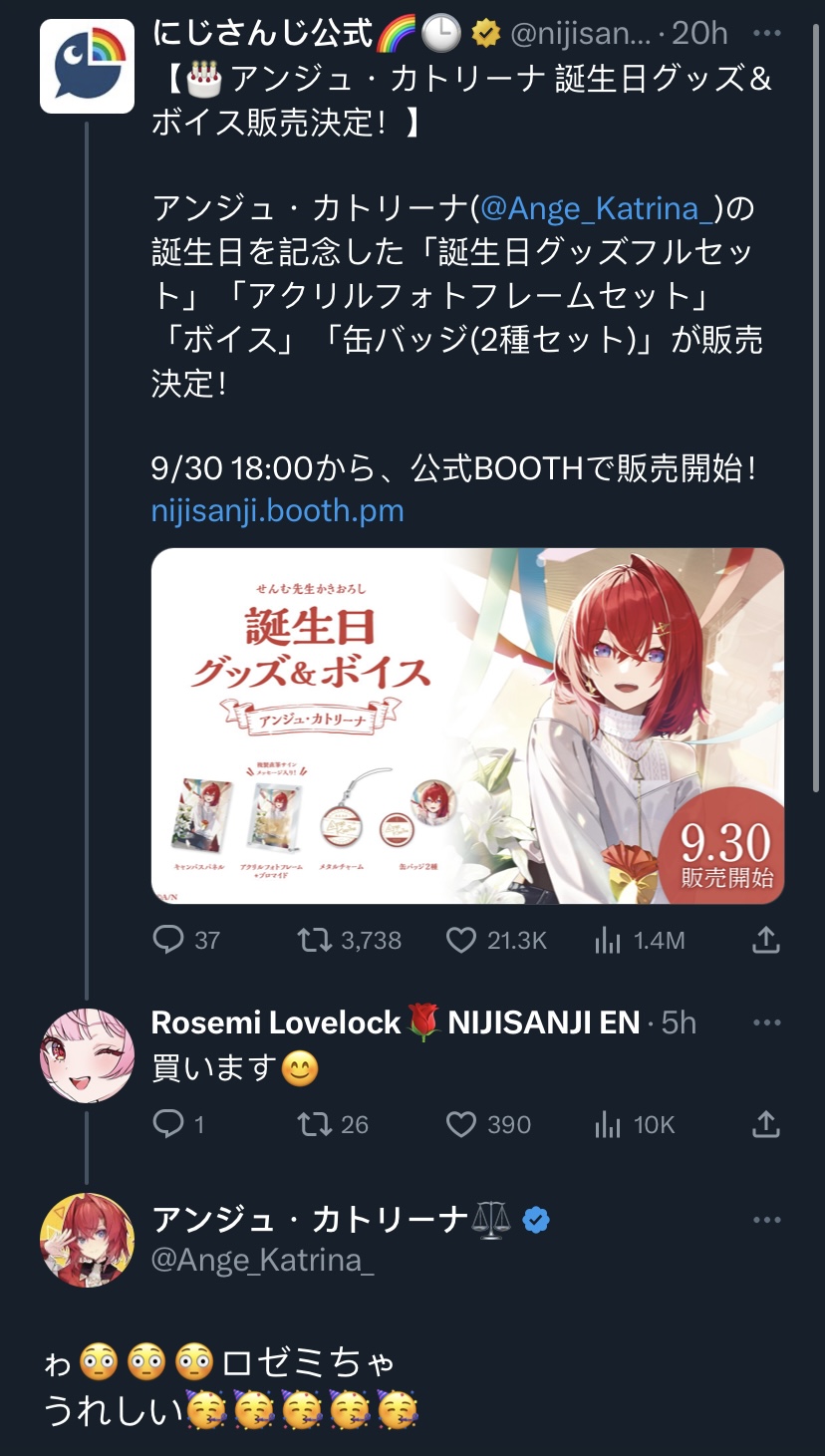
Task: Reply to Rosemi Lovelock's tweet
Action: (179, 1124)
